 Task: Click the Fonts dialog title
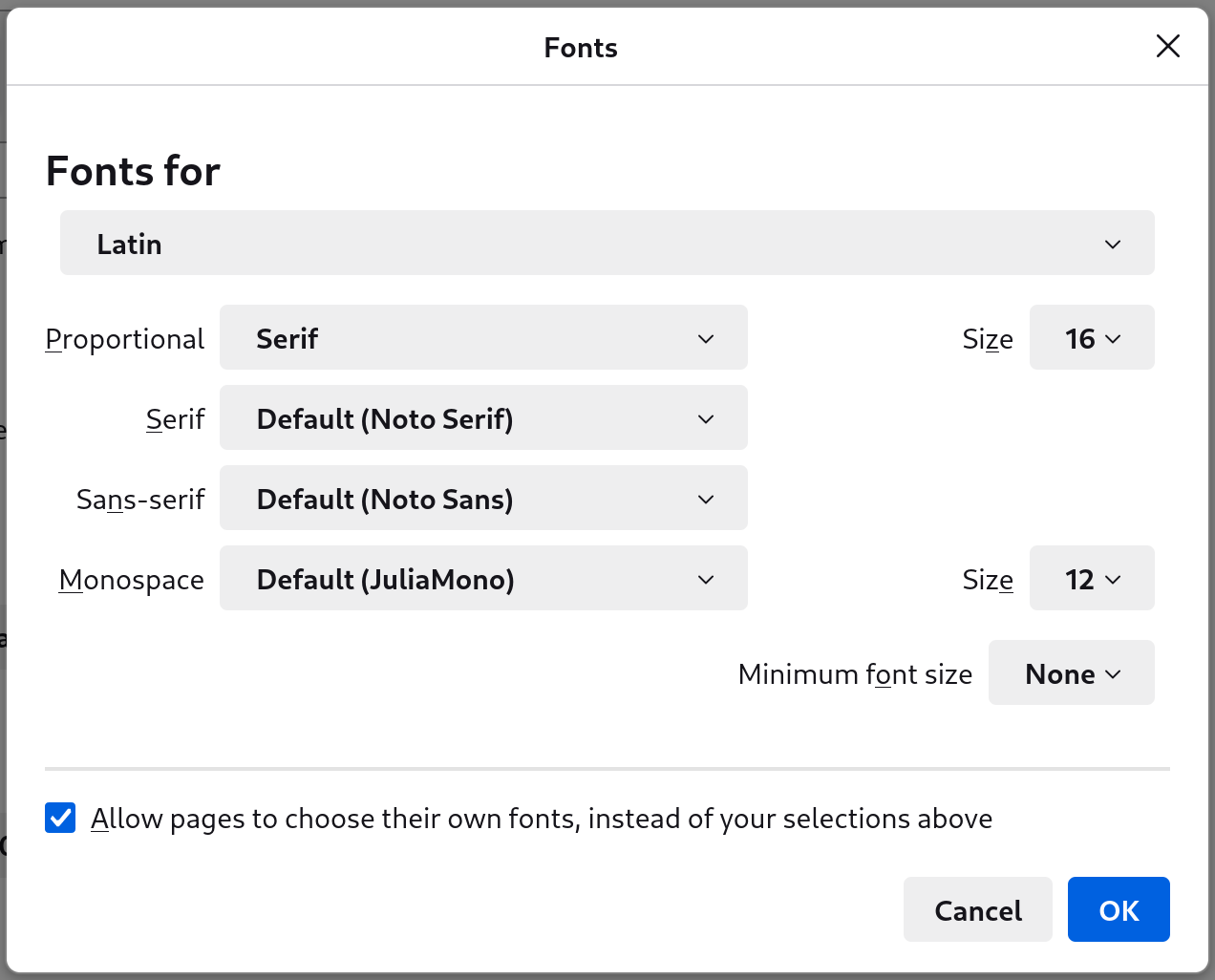coord(581,48)
